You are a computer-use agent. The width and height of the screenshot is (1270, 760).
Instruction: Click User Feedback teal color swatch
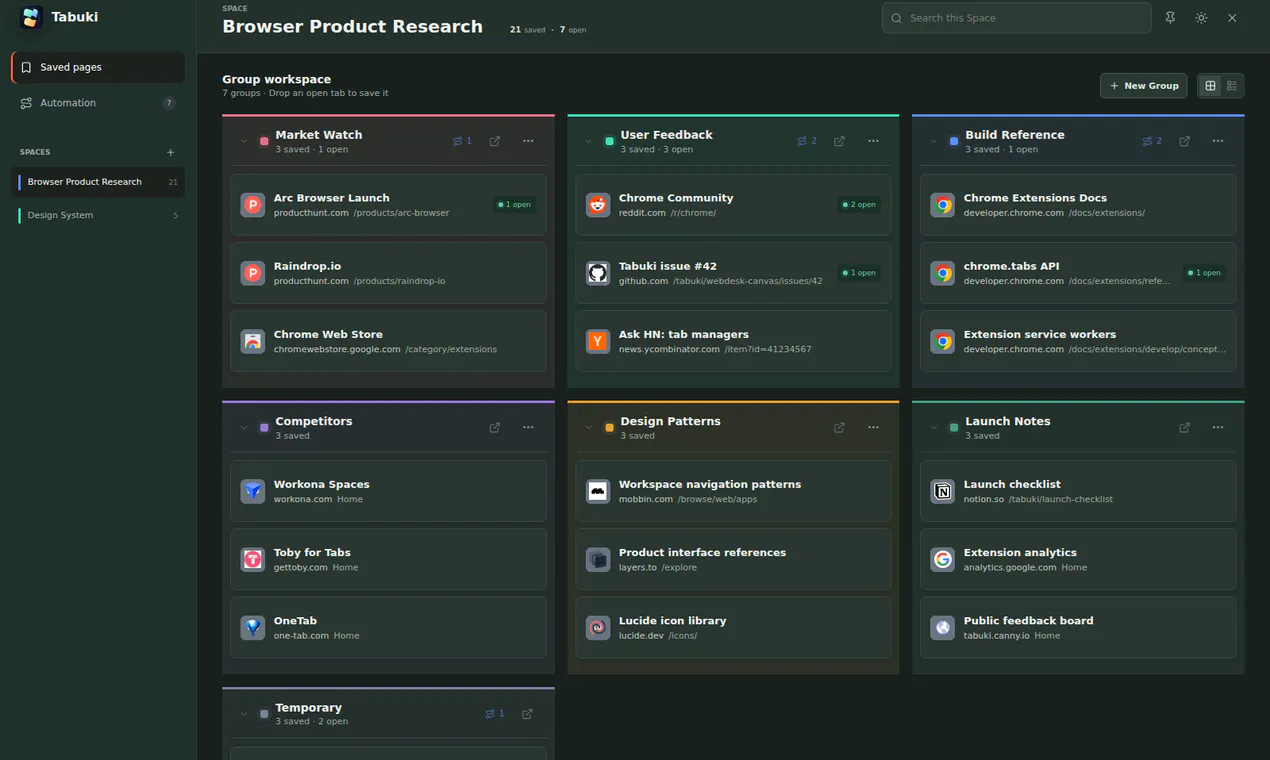(609, 142)
